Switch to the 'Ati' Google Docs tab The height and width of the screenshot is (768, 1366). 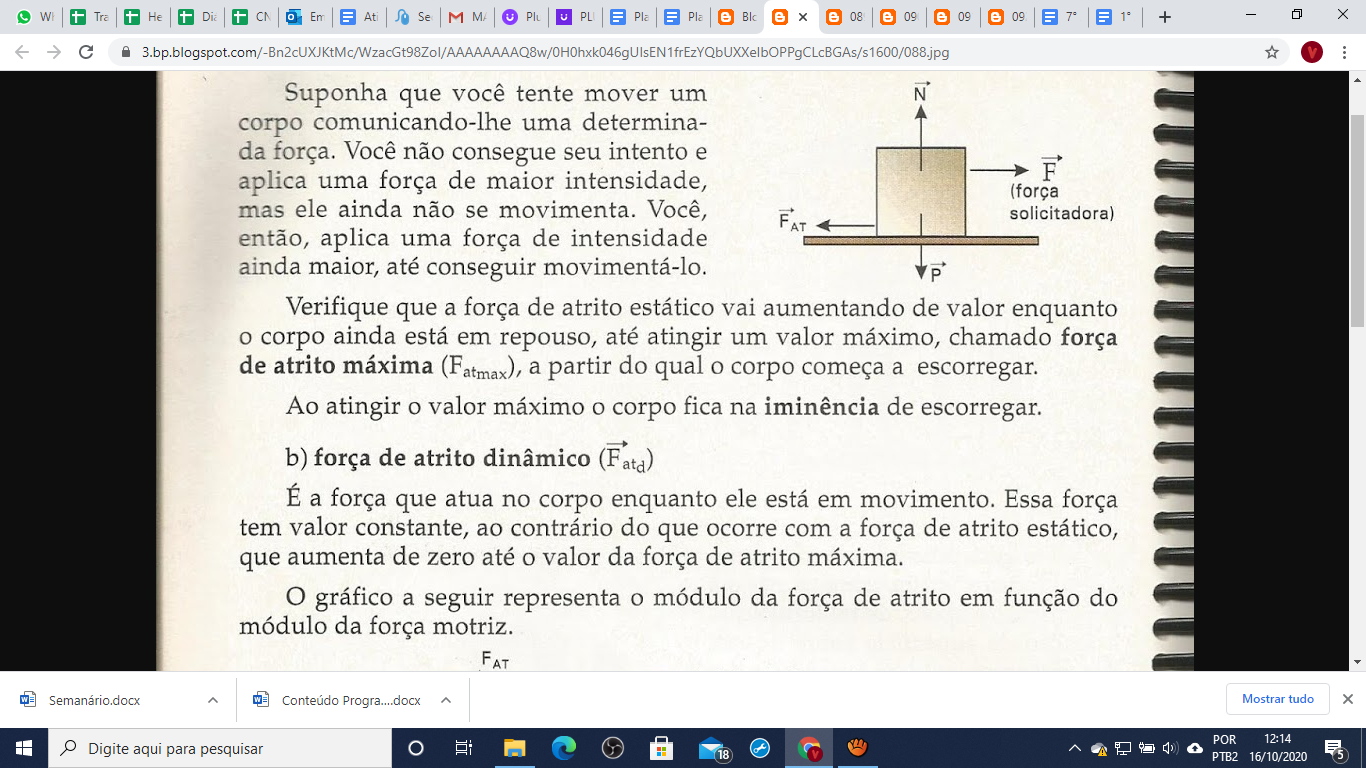pos(358,17)
